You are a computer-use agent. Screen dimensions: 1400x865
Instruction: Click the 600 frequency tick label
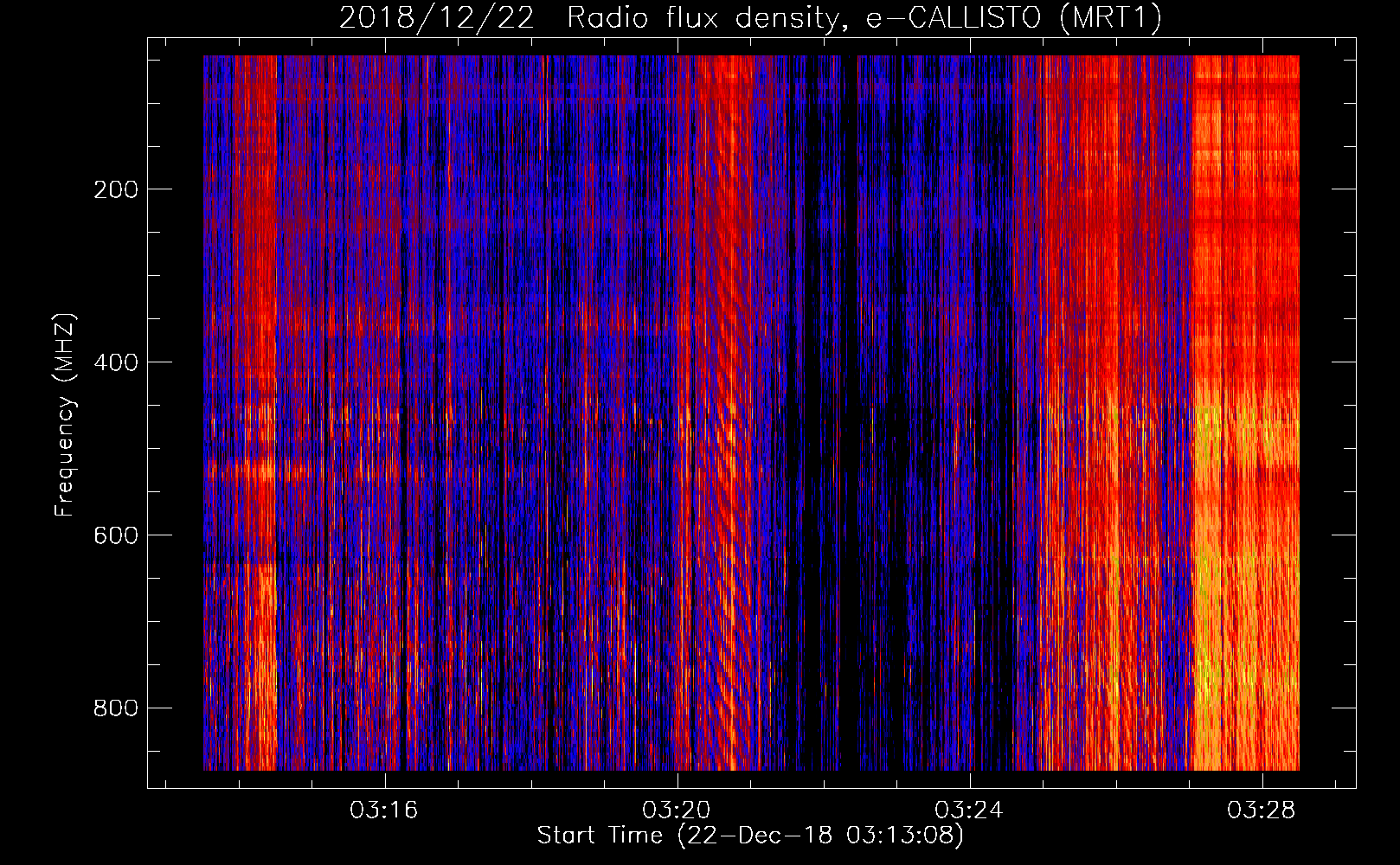point(116,535)
